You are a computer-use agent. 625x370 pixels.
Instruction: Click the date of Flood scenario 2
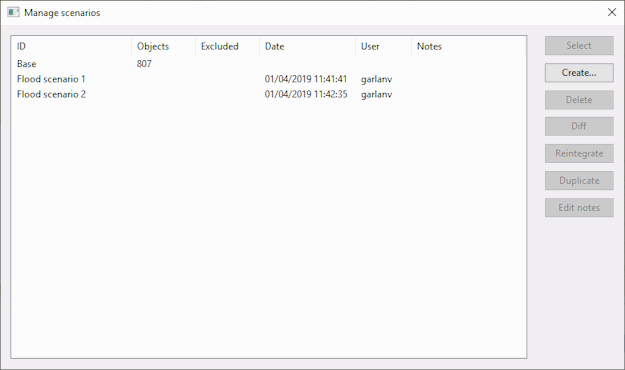[306, 94]
